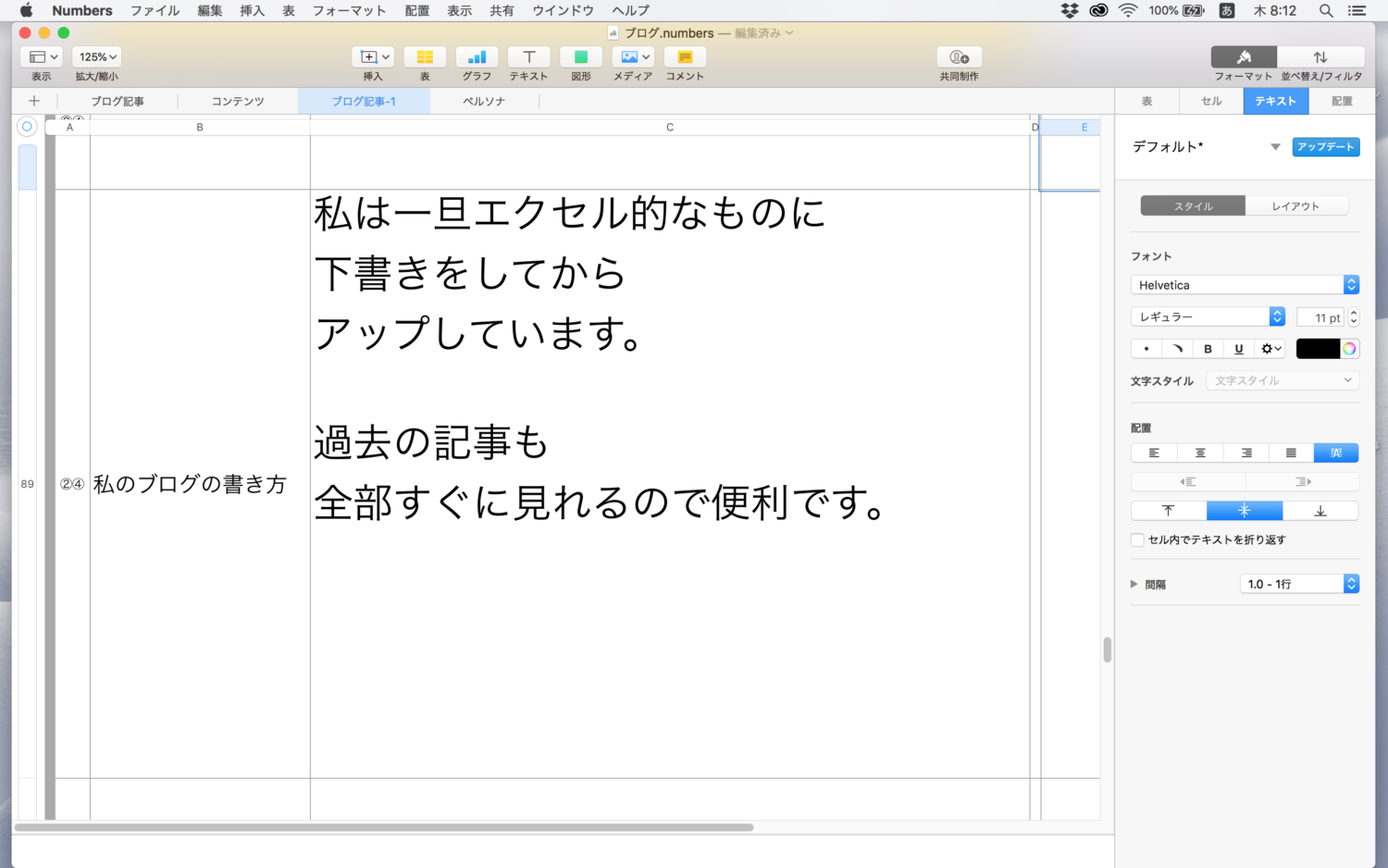The width and height of the screenshot is (1388, 868).
Task: Add a new sheet with the plus icon
Action: [x=34, y=101]
